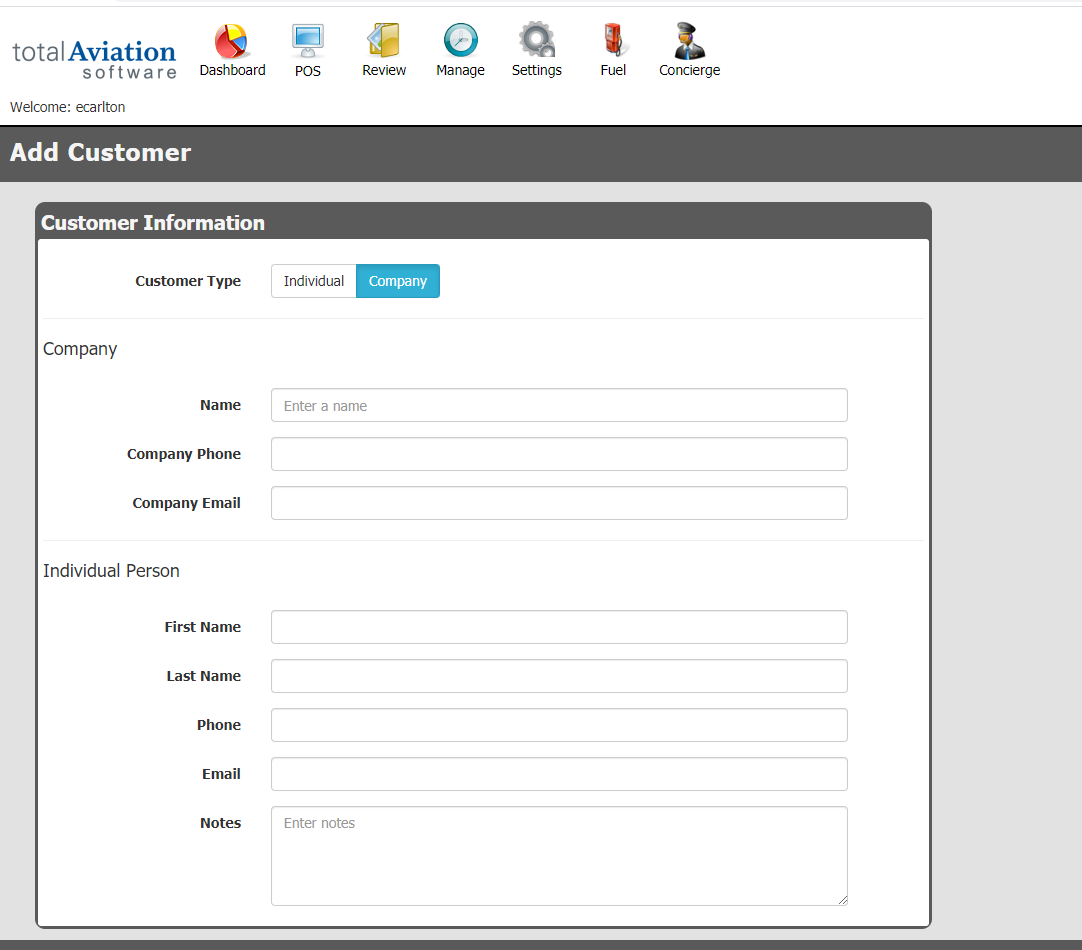Click the Notes resize handle corner
Viewport: 1082px width, 950px height.
point(842,900)
